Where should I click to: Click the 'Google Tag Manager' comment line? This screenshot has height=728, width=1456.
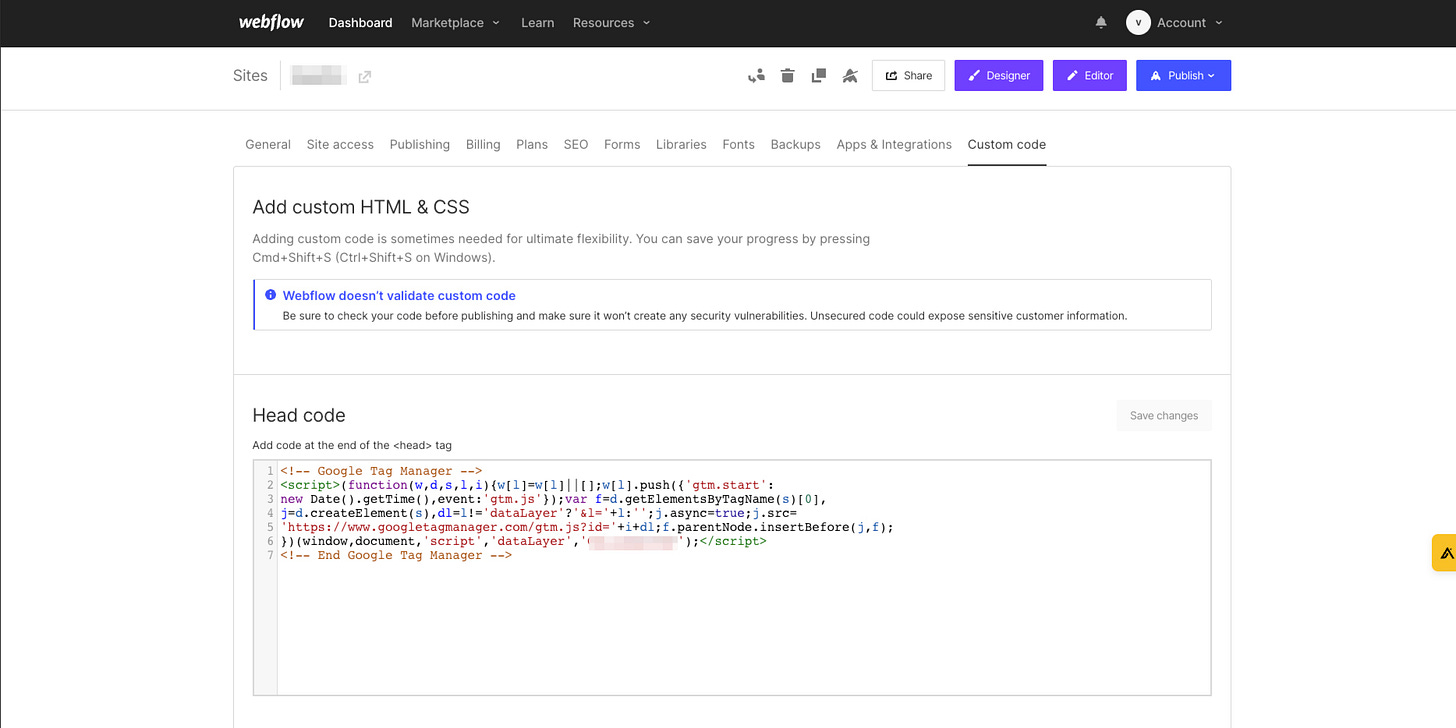click(381, 471)
